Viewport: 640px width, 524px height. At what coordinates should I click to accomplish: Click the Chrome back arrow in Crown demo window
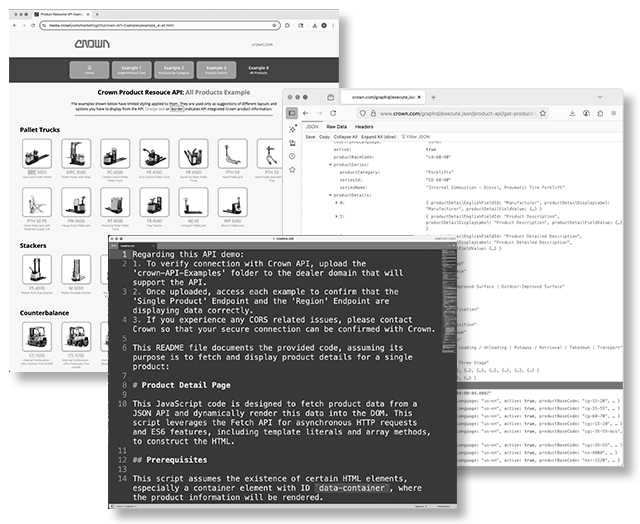click(x=15, y=25)
